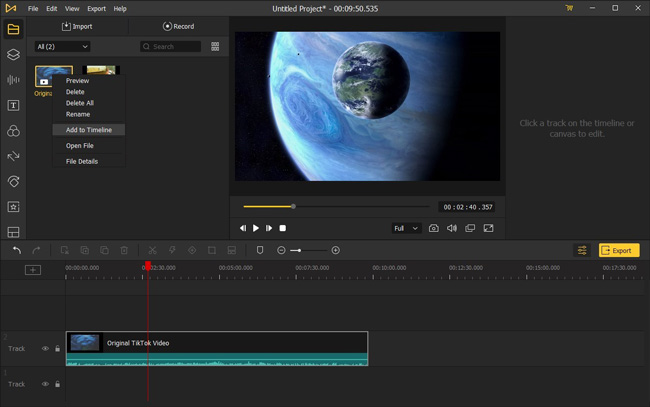Open the Text panel icon
The width and height of the screenshot is (650, 407).
click(x=13, y=105)
